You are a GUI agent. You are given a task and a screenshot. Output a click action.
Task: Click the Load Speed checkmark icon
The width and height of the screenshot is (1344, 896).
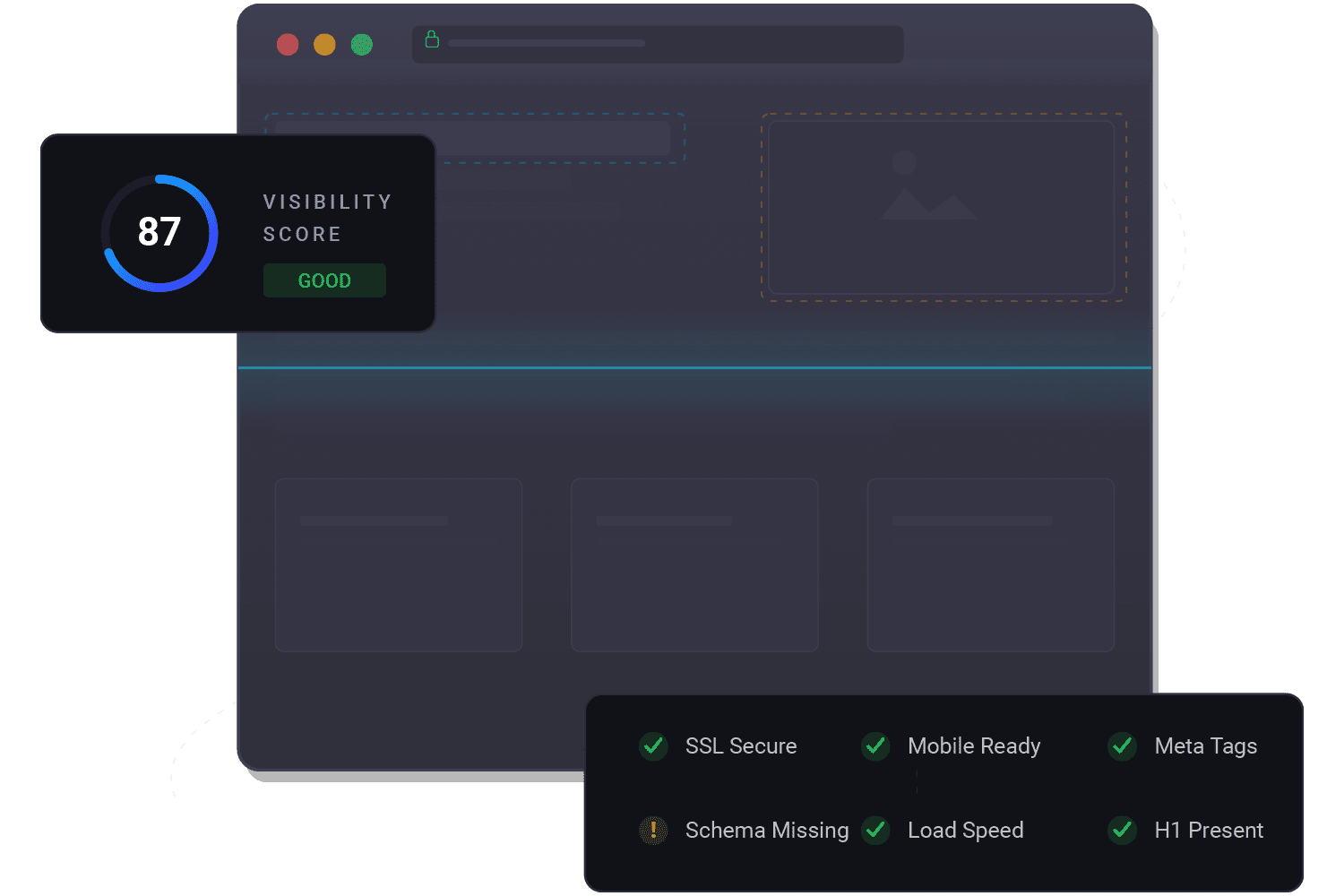tap(876, 831)
